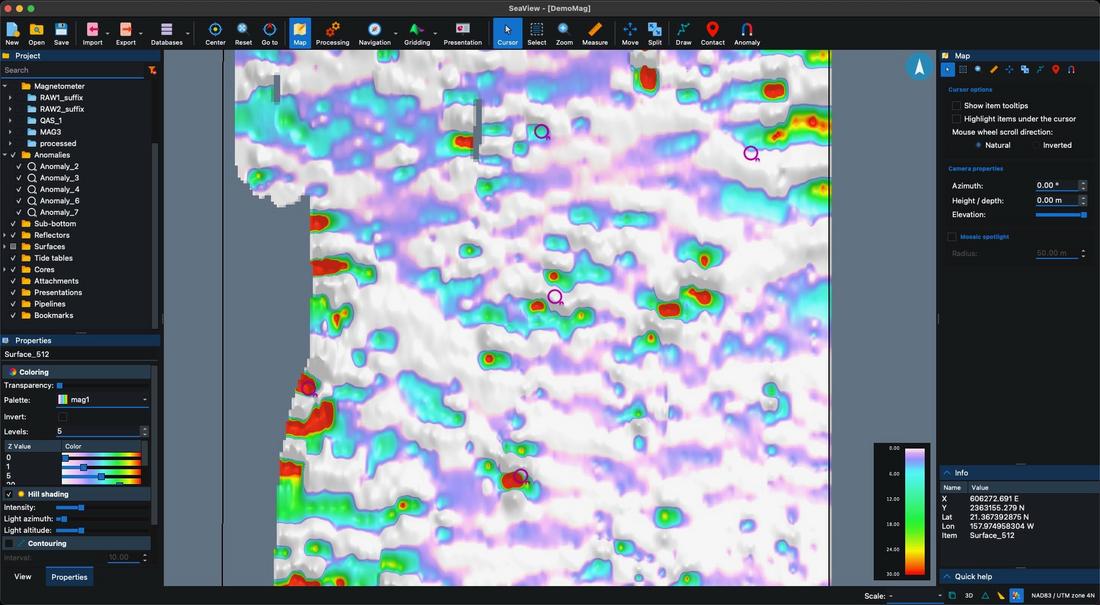Screen dimensions: 1100x605
Task: Uncheck the Hill shading checkbox
Action: click(x=8, y=494)
